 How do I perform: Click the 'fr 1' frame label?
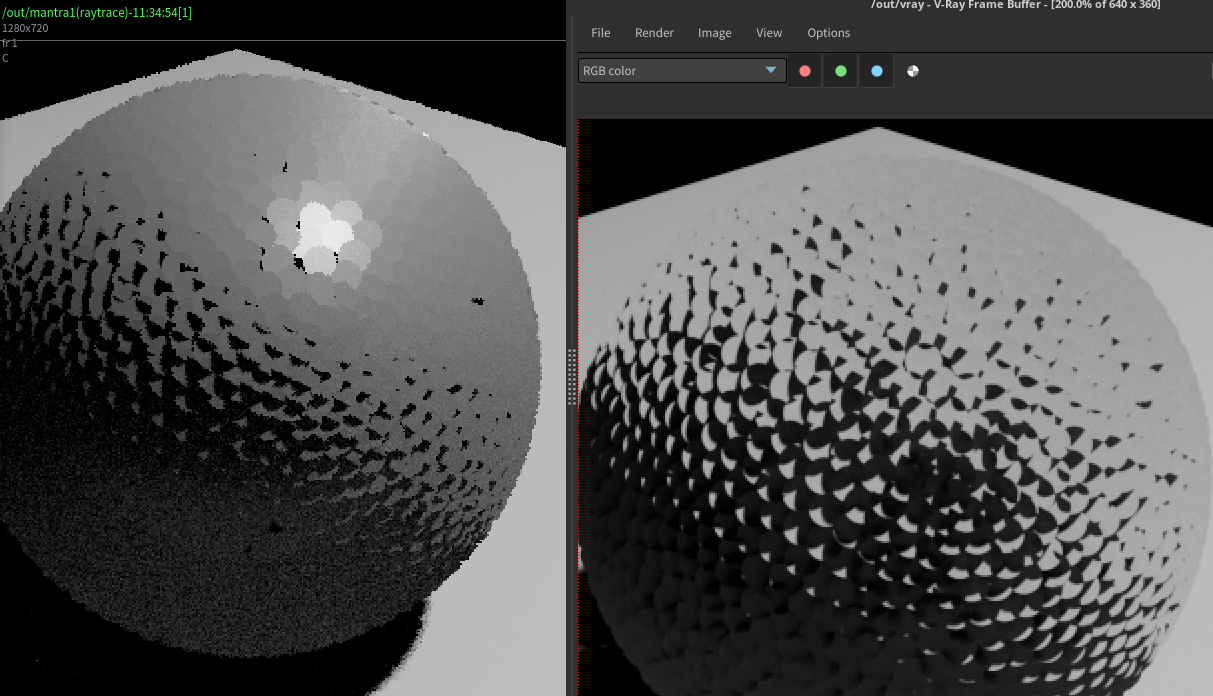[x=10, y=43]
